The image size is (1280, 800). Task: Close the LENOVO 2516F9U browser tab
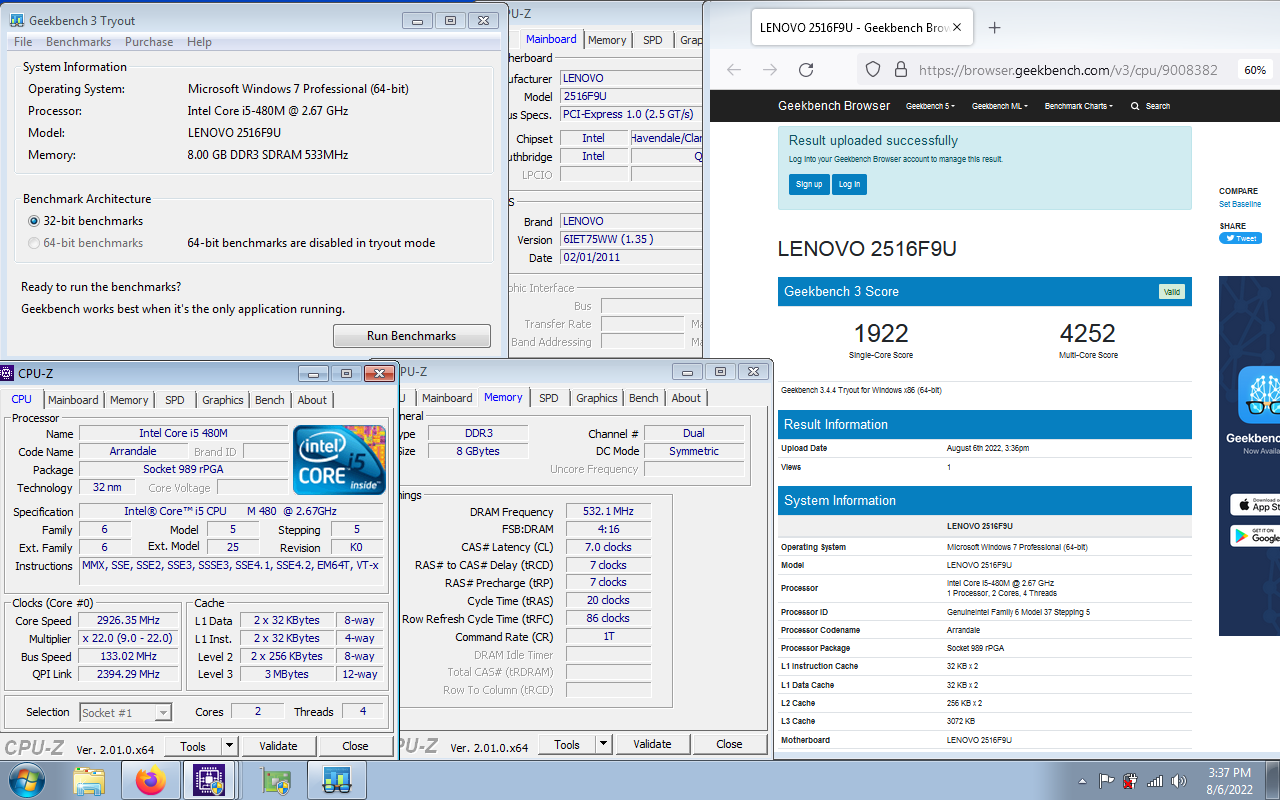[x=957, y=28]
